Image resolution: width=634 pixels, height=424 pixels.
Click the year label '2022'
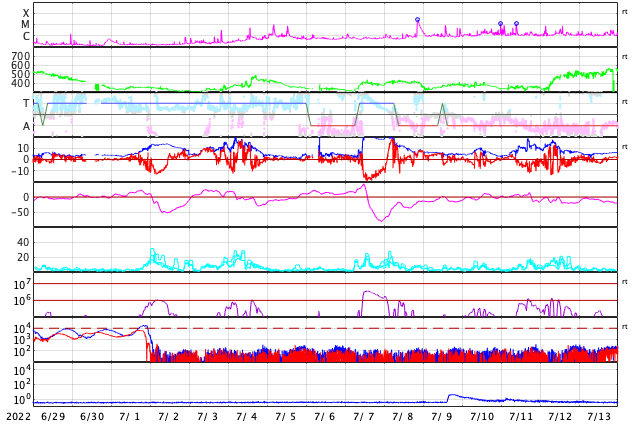pos(19,416)
